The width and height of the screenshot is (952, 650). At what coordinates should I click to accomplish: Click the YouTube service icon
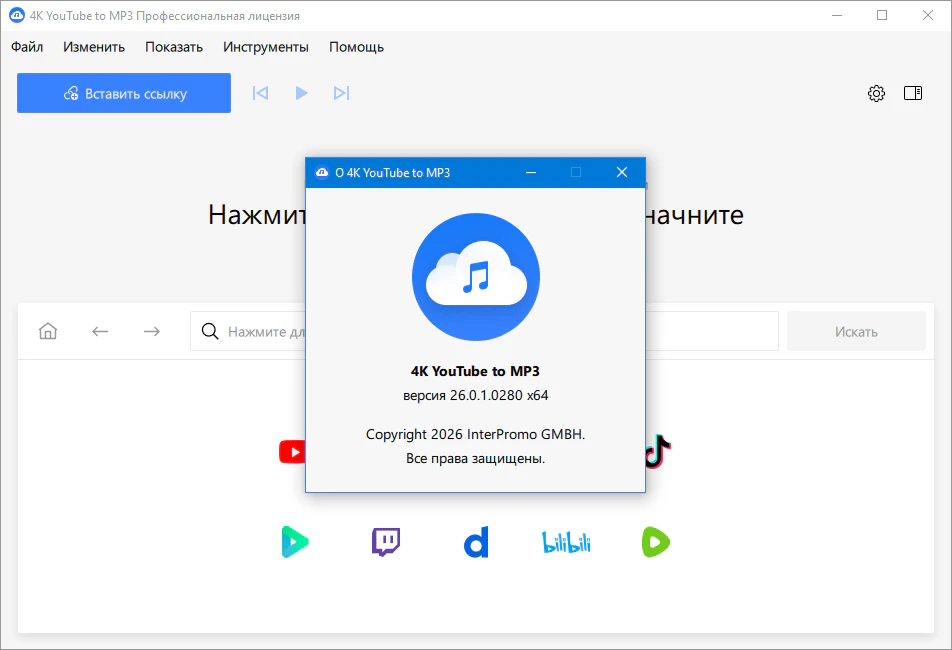click(291, 451)
